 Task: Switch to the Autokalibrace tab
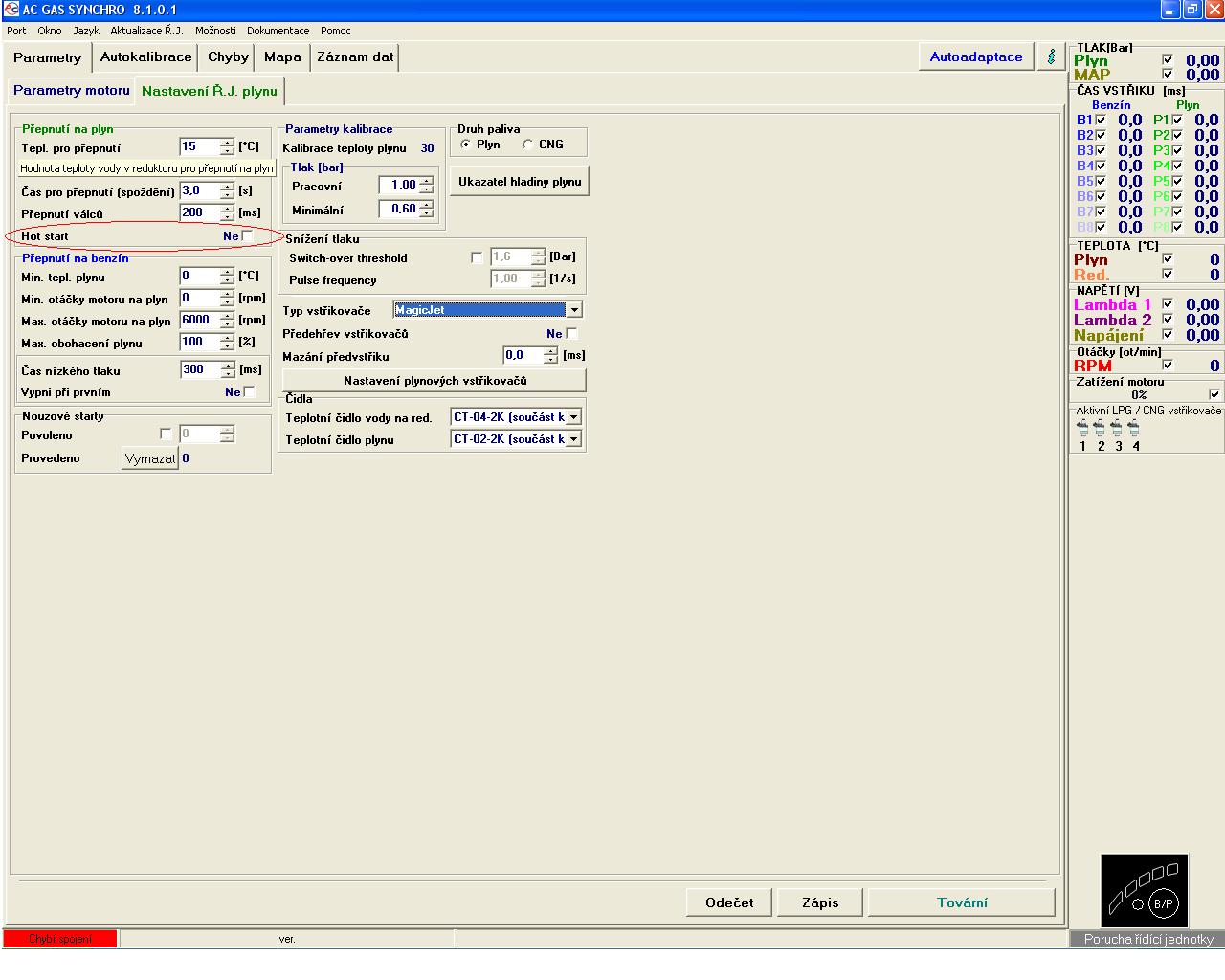pos(145,56)
